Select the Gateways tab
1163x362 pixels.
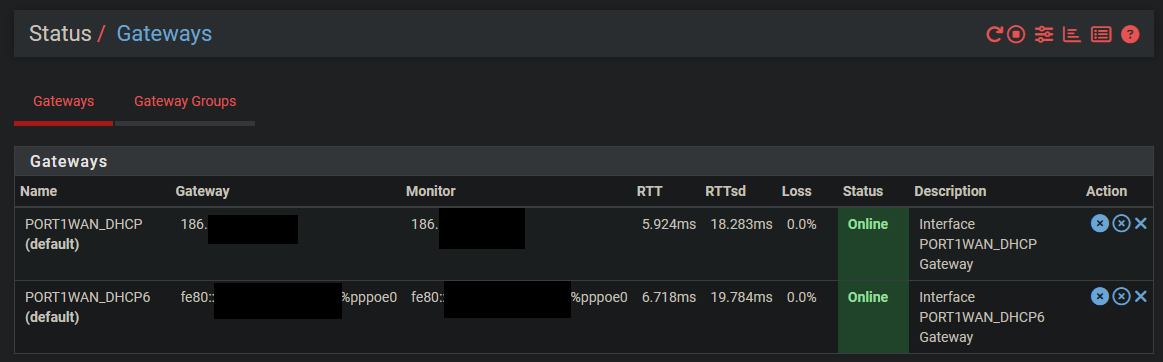coord(64,101)
